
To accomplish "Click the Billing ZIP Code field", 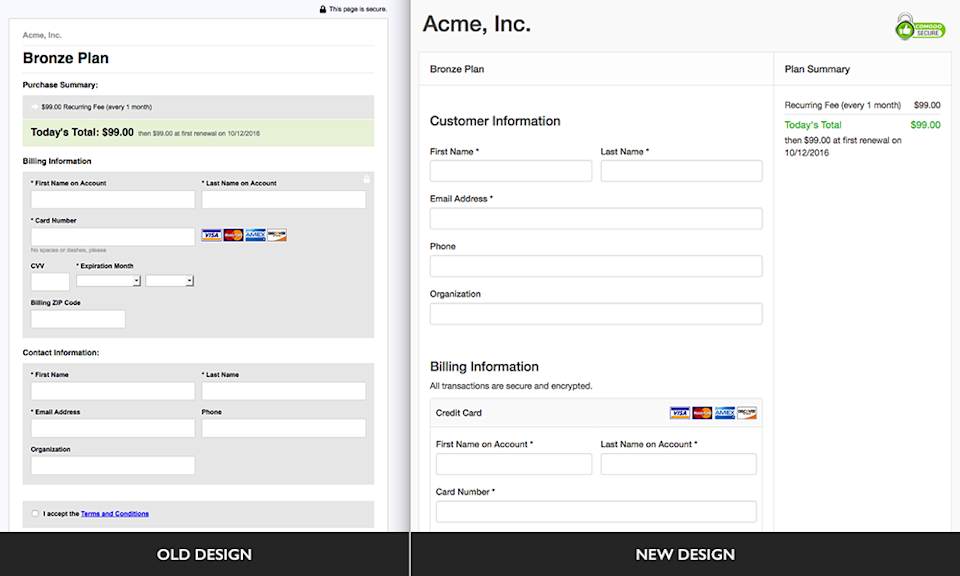I will coord(78,319).
